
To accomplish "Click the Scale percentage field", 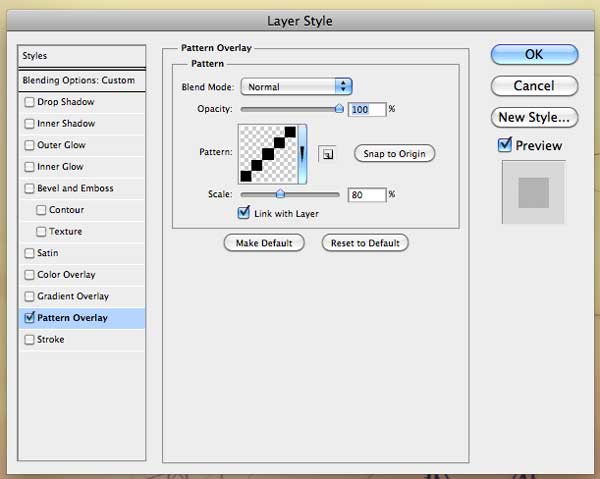I will click(367, 195).
